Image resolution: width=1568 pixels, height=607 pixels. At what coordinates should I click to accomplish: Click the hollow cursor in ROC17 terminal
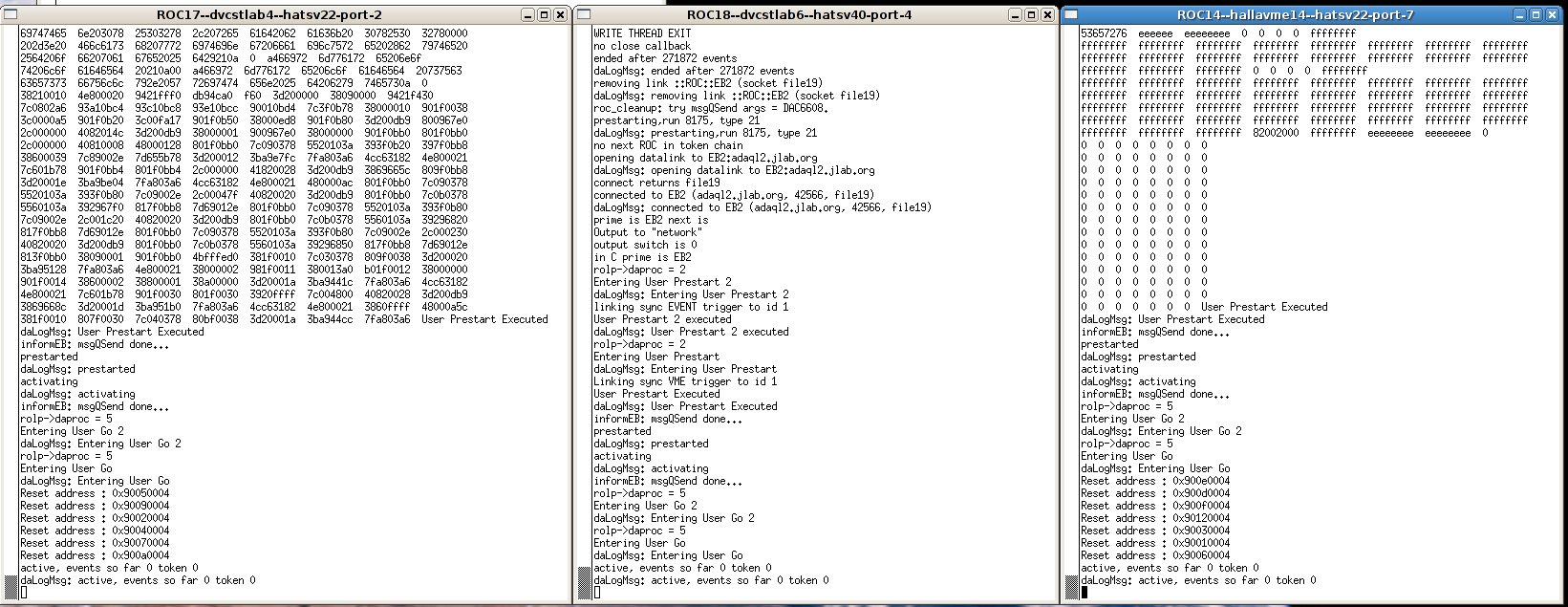click(24, 593)
